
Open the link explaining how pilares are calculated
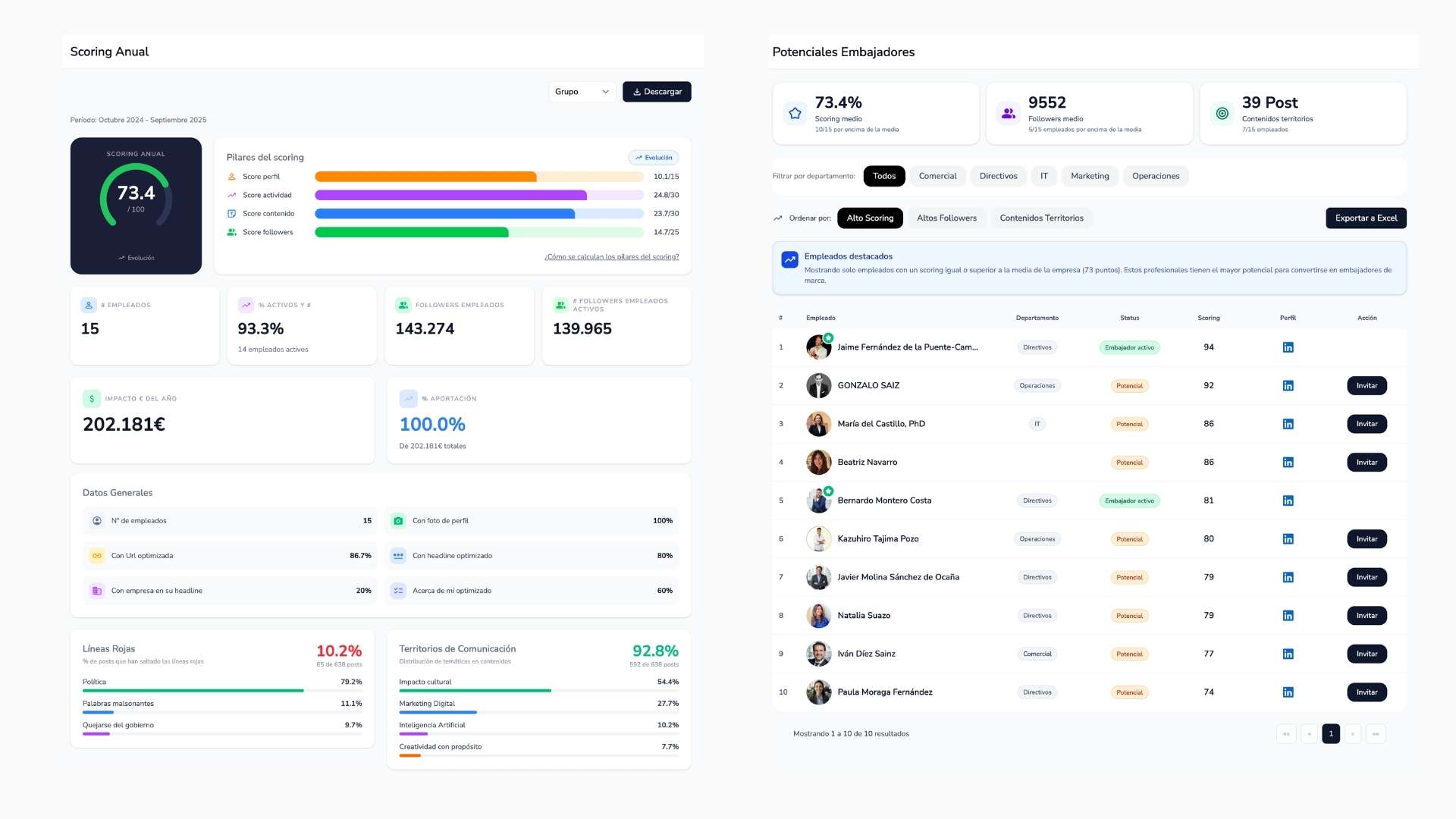611,257
